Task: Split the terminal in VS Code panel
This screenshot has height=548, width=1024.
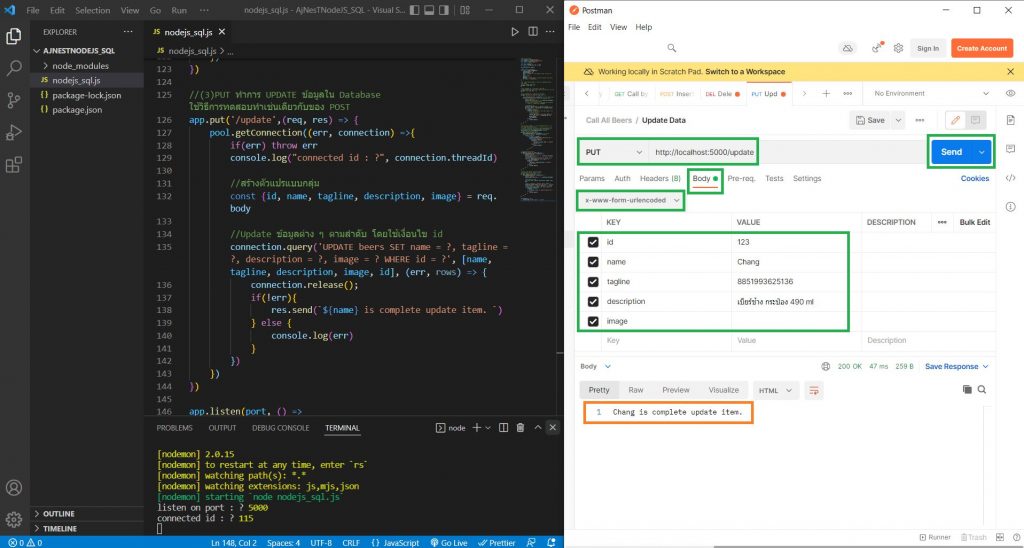Action: (x=504, y=428)
